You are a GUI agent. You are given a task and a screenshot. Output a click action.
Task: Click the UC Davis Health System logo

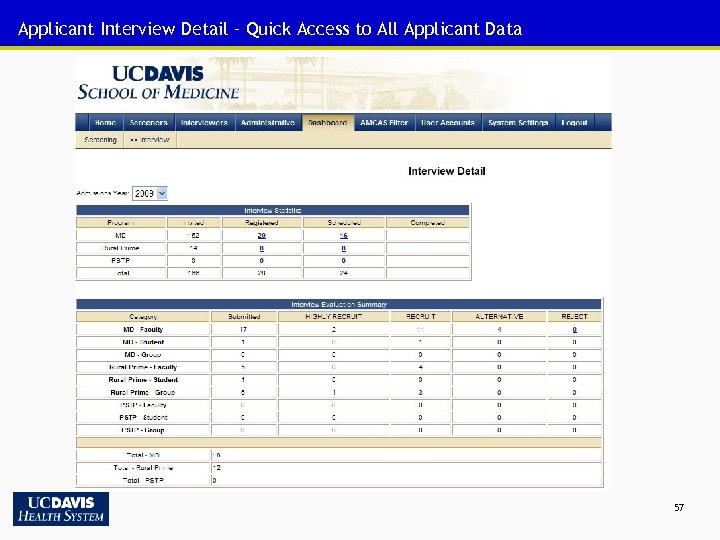(61, 509)
